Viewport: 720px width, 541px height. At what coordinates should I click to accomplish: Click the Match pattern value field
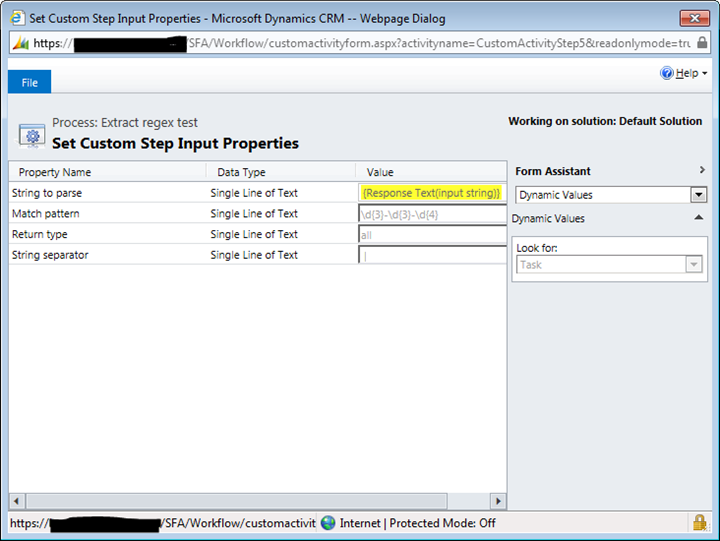click(432, 214)
